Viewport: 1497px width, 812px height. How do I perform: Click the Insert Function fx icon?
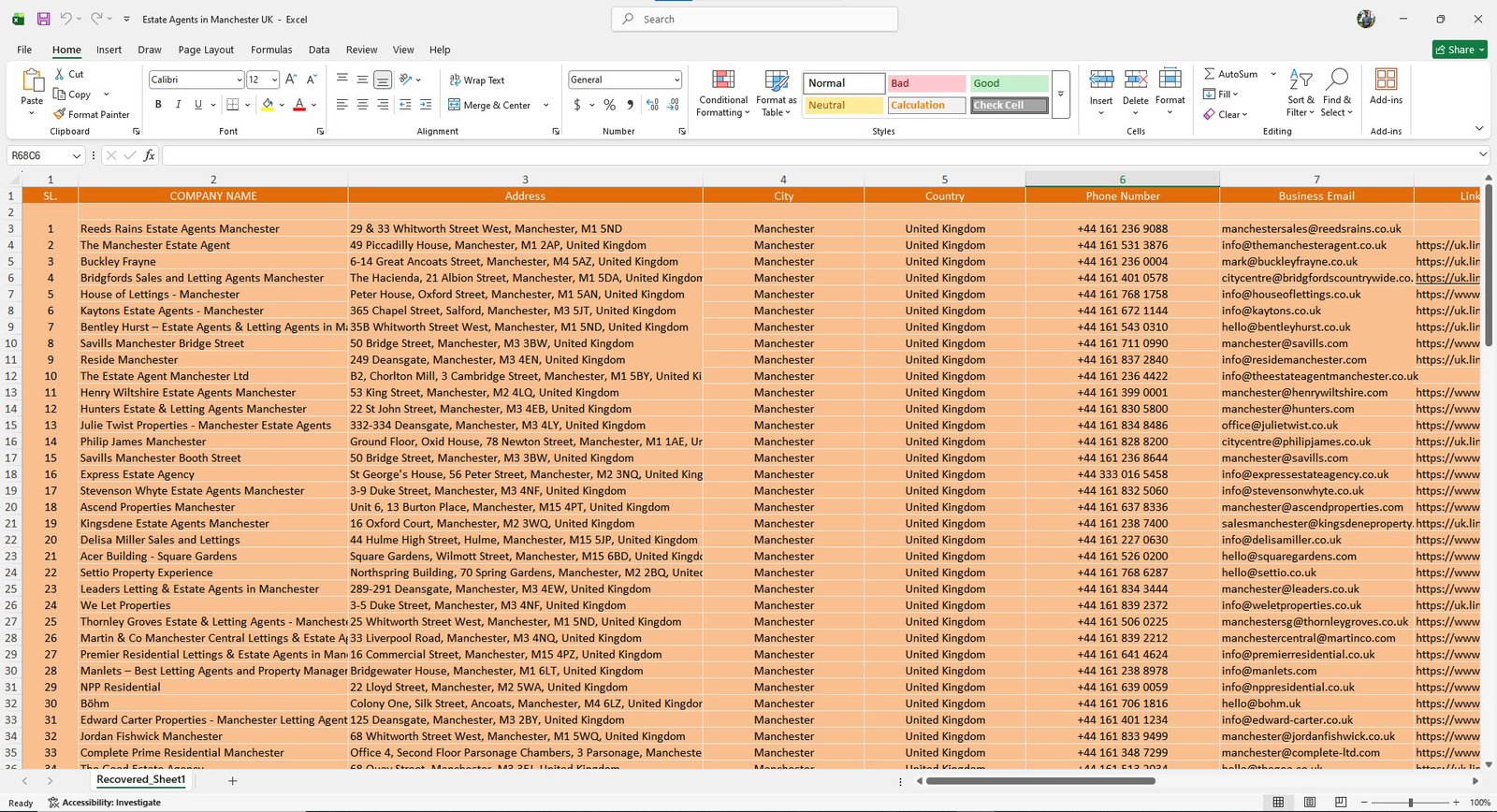(x=150, y=155)
